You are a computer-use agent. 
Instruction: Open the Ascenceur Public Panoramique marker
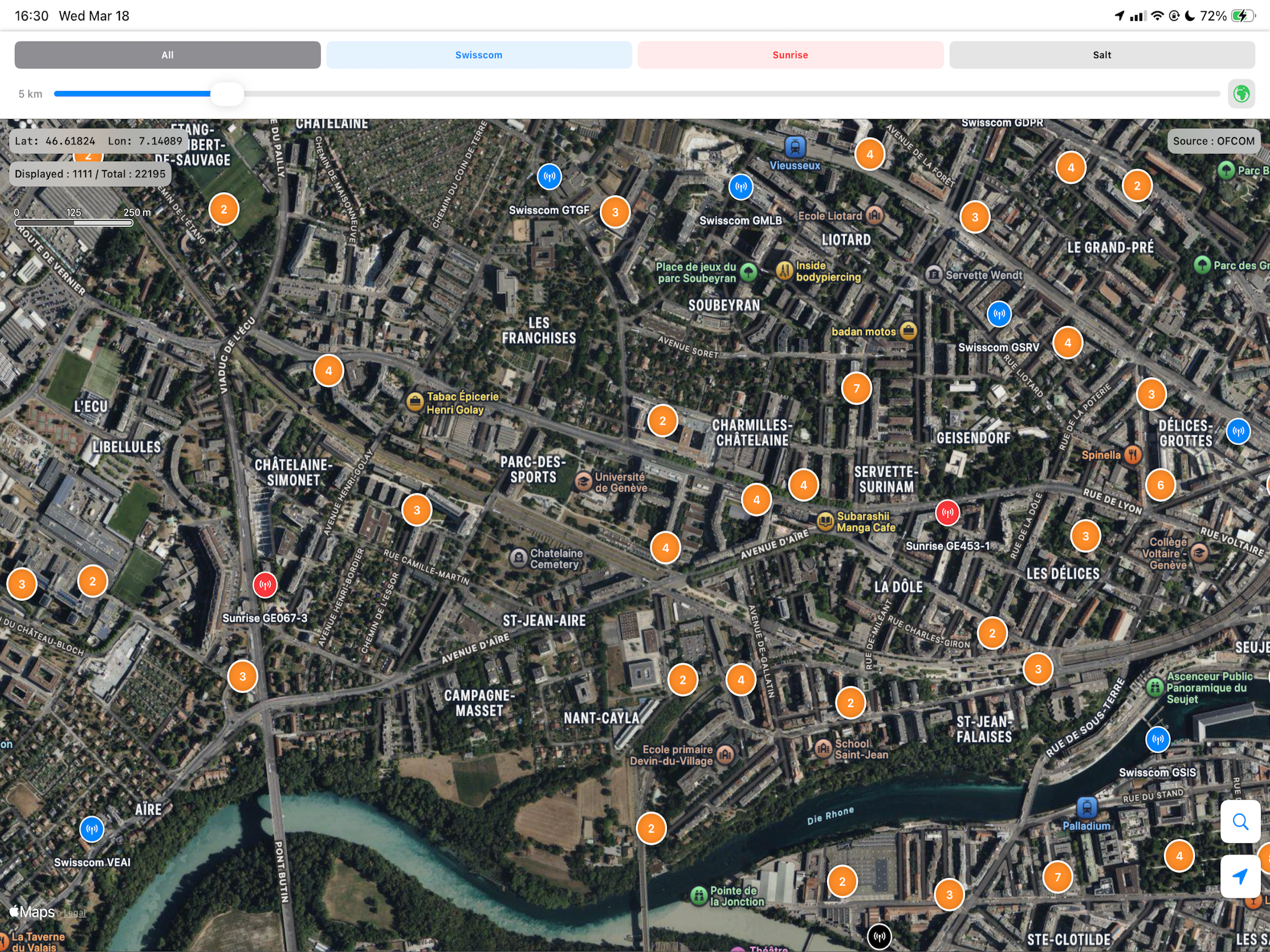[x=1155, y=688]
